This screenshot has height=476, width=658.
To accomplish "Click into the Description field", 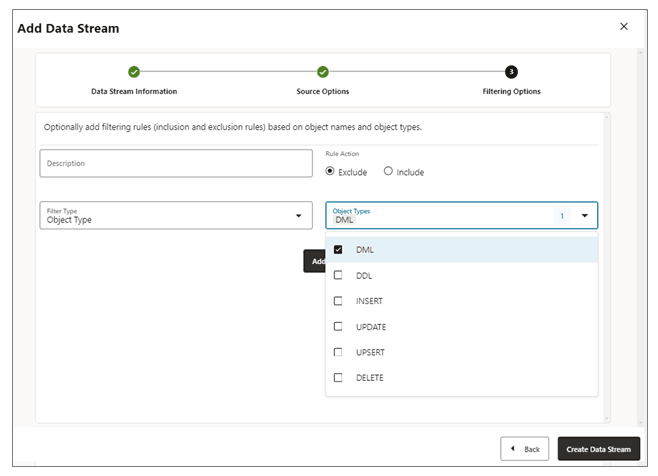I will click(x=176, y=163).
